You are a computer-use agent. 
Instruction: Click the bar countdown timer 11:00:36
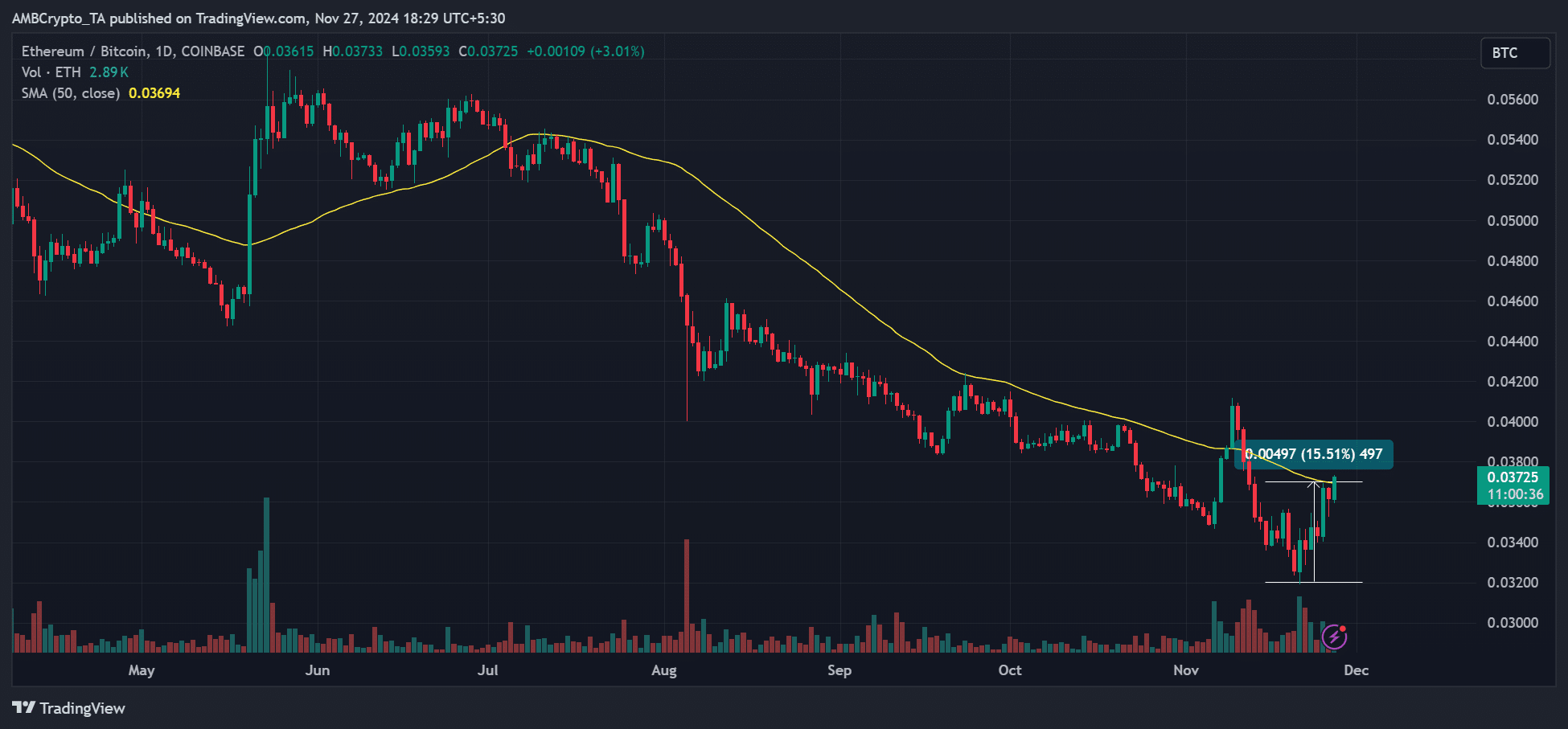coord(1515,495)
